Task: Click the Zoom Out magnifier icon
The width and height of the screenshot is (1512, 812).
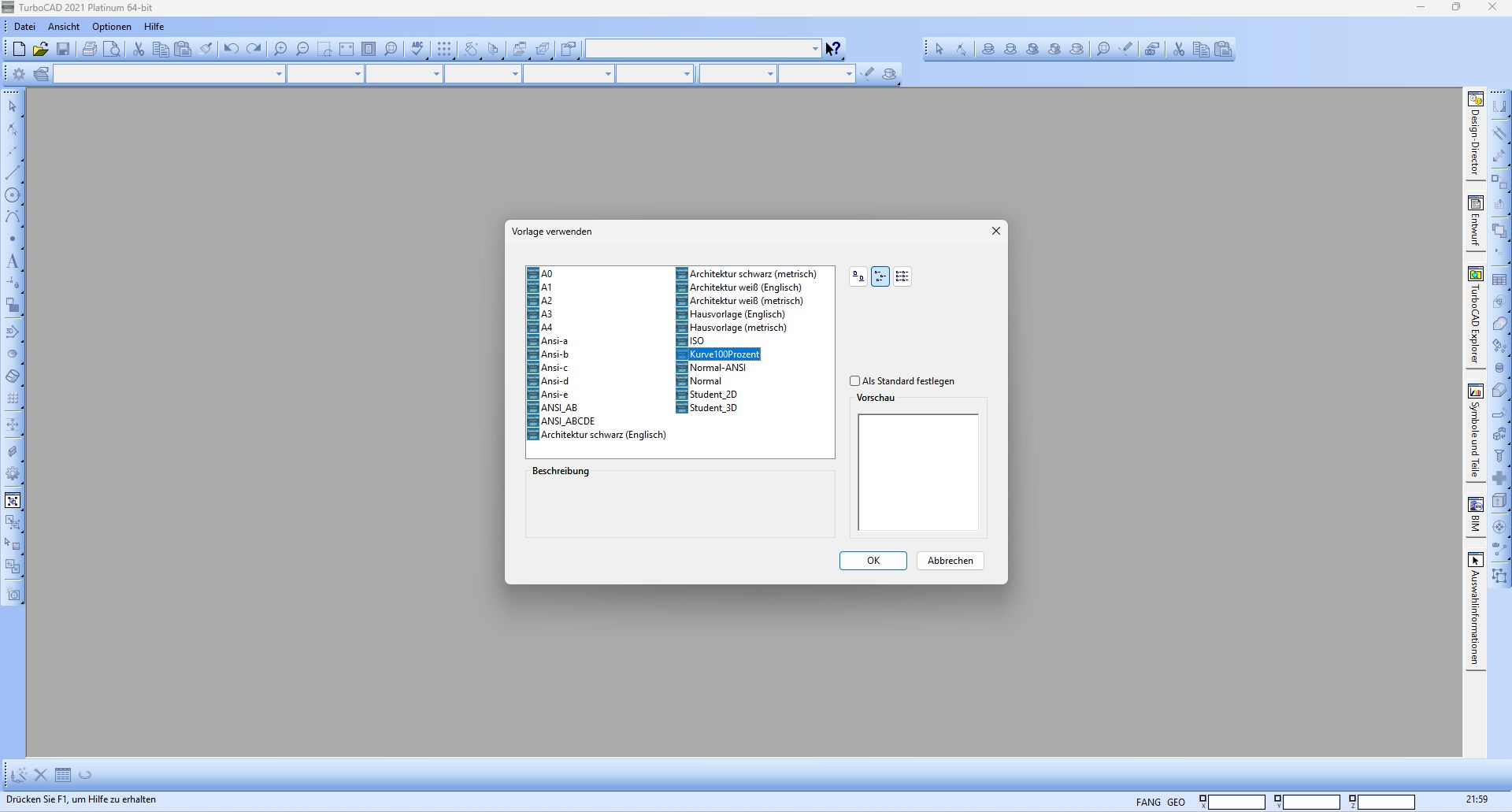Action: click(302, 49)
